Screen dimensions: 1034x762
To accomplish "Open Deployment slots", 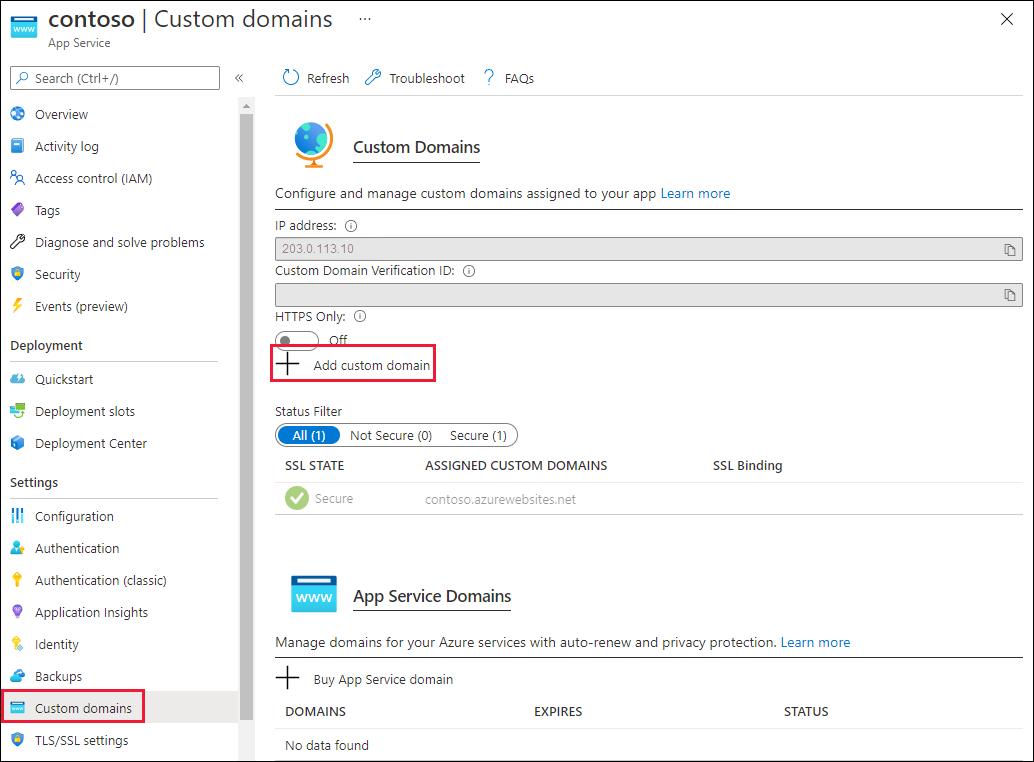I will [84, 411].
